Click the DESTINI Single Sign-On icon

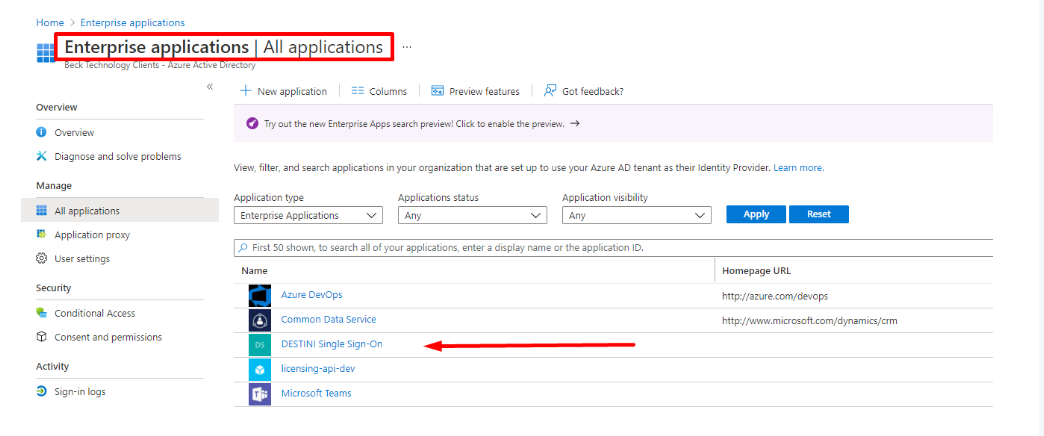(x=260, y=345)
